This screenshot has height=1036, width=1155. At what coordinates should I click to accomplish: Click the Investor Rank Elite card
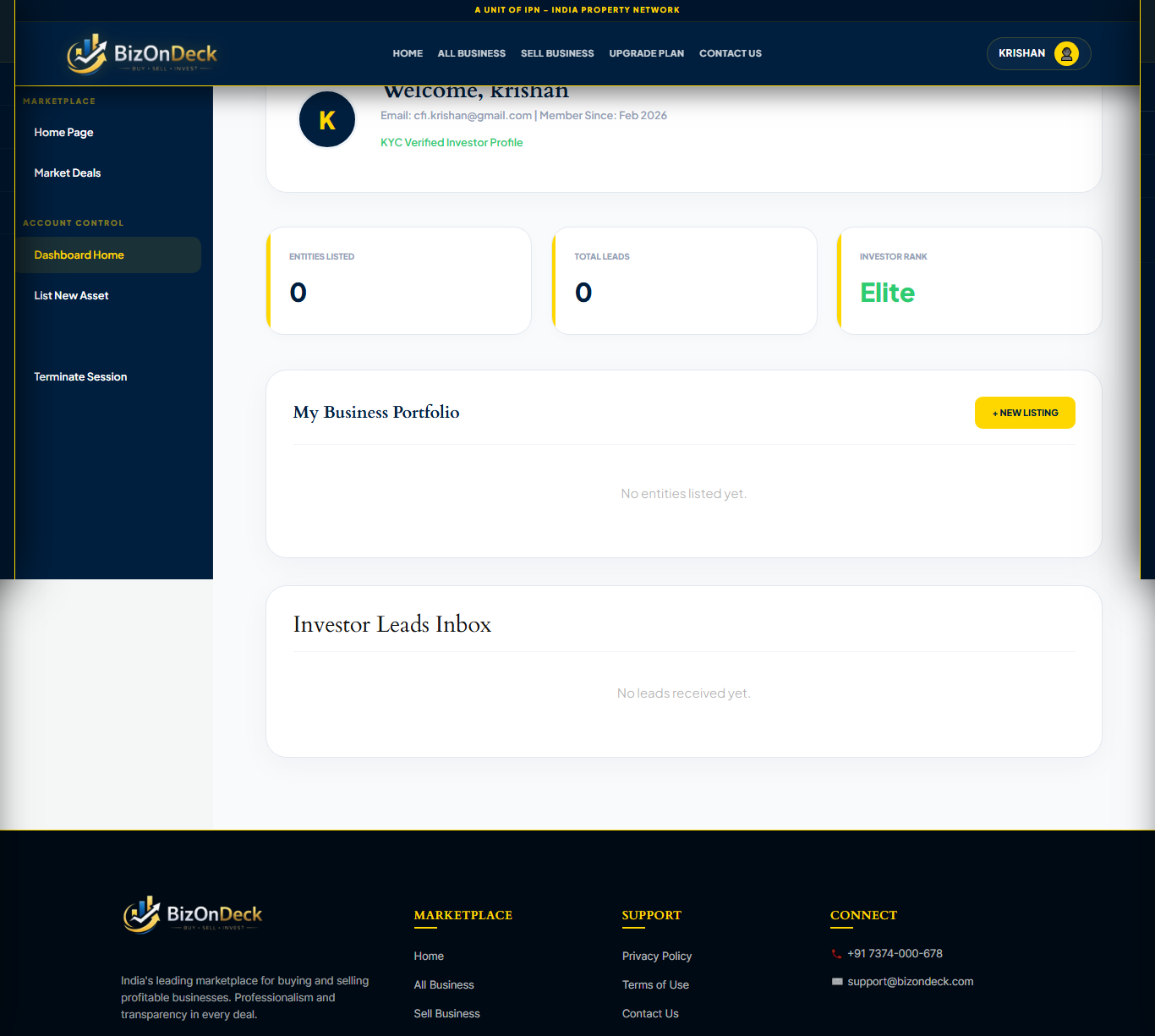click(x=969, y=281)
